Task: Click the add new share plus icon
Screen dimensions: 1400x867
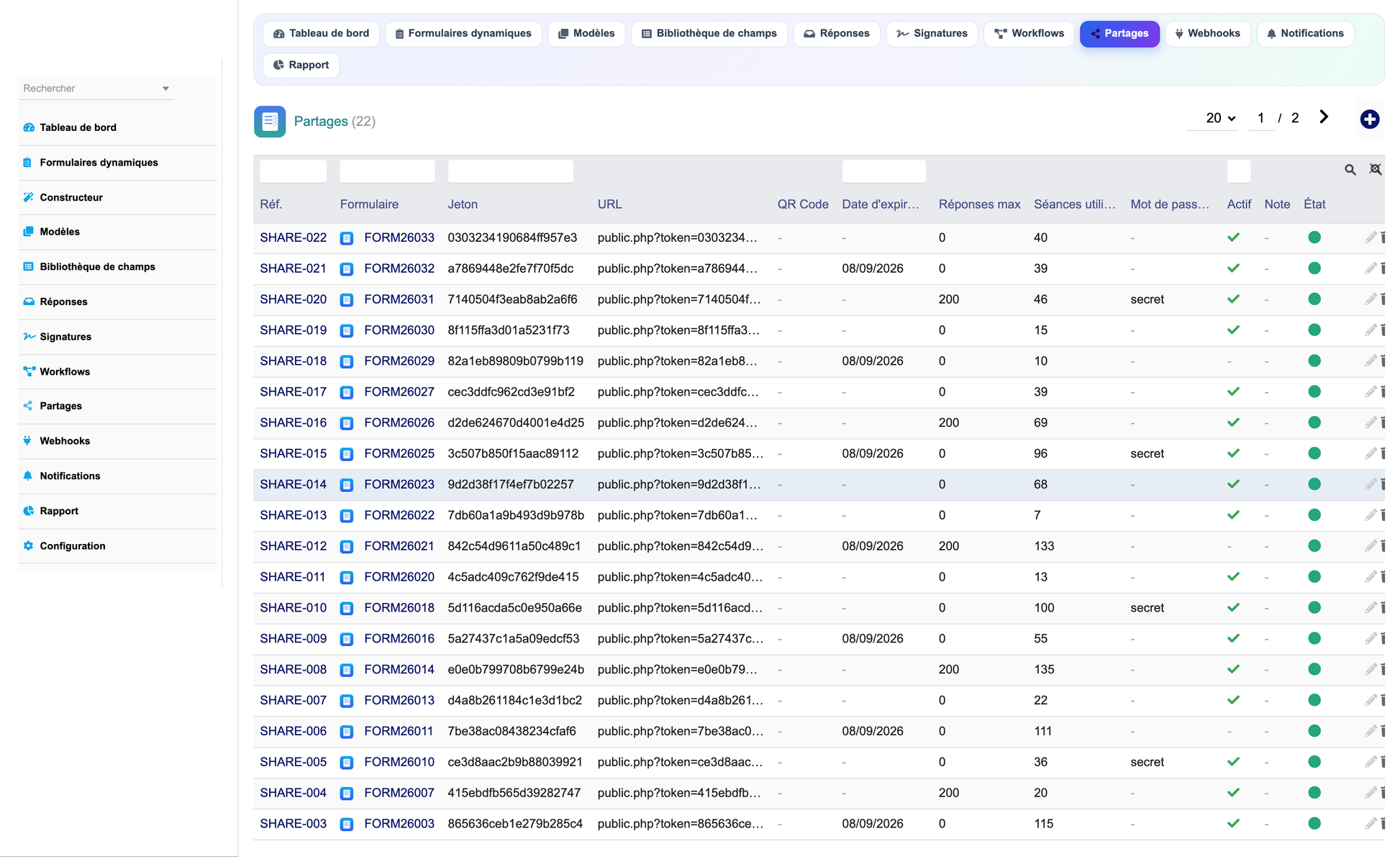Action: 1369,119
